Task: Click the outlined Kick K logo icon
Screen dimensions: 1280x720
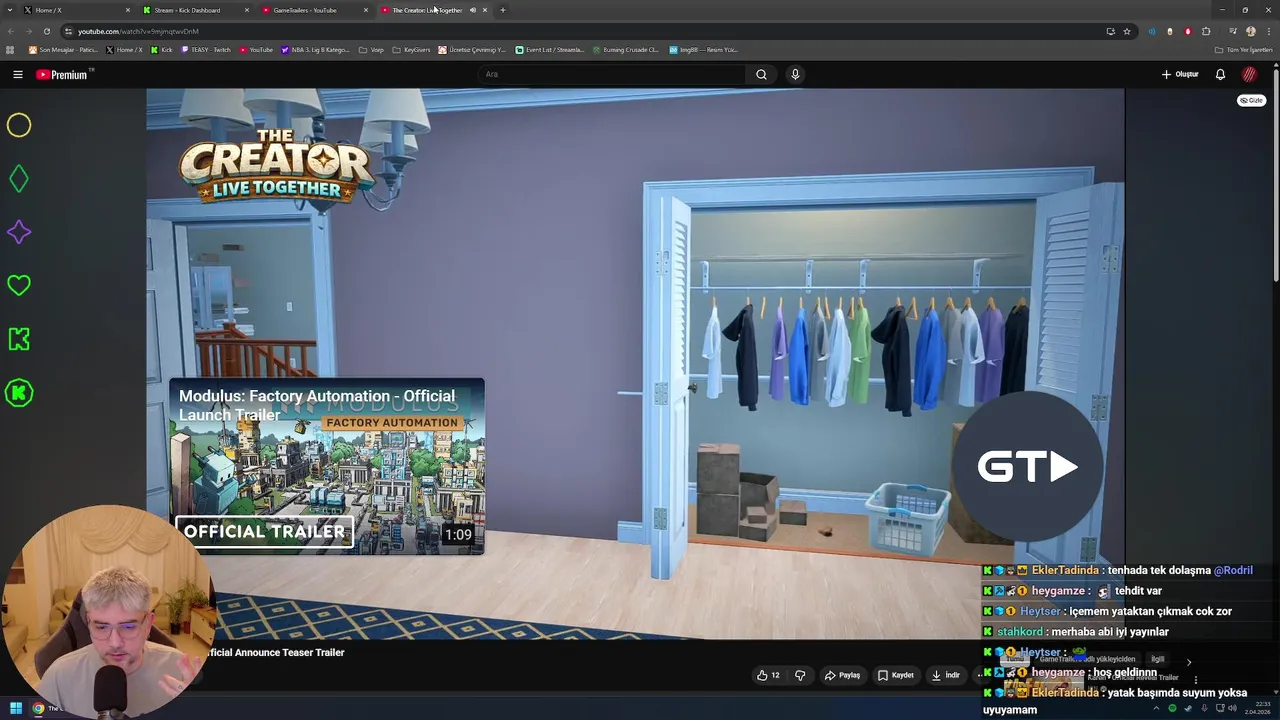Action: pyautogui.click(x=19, y=339)
